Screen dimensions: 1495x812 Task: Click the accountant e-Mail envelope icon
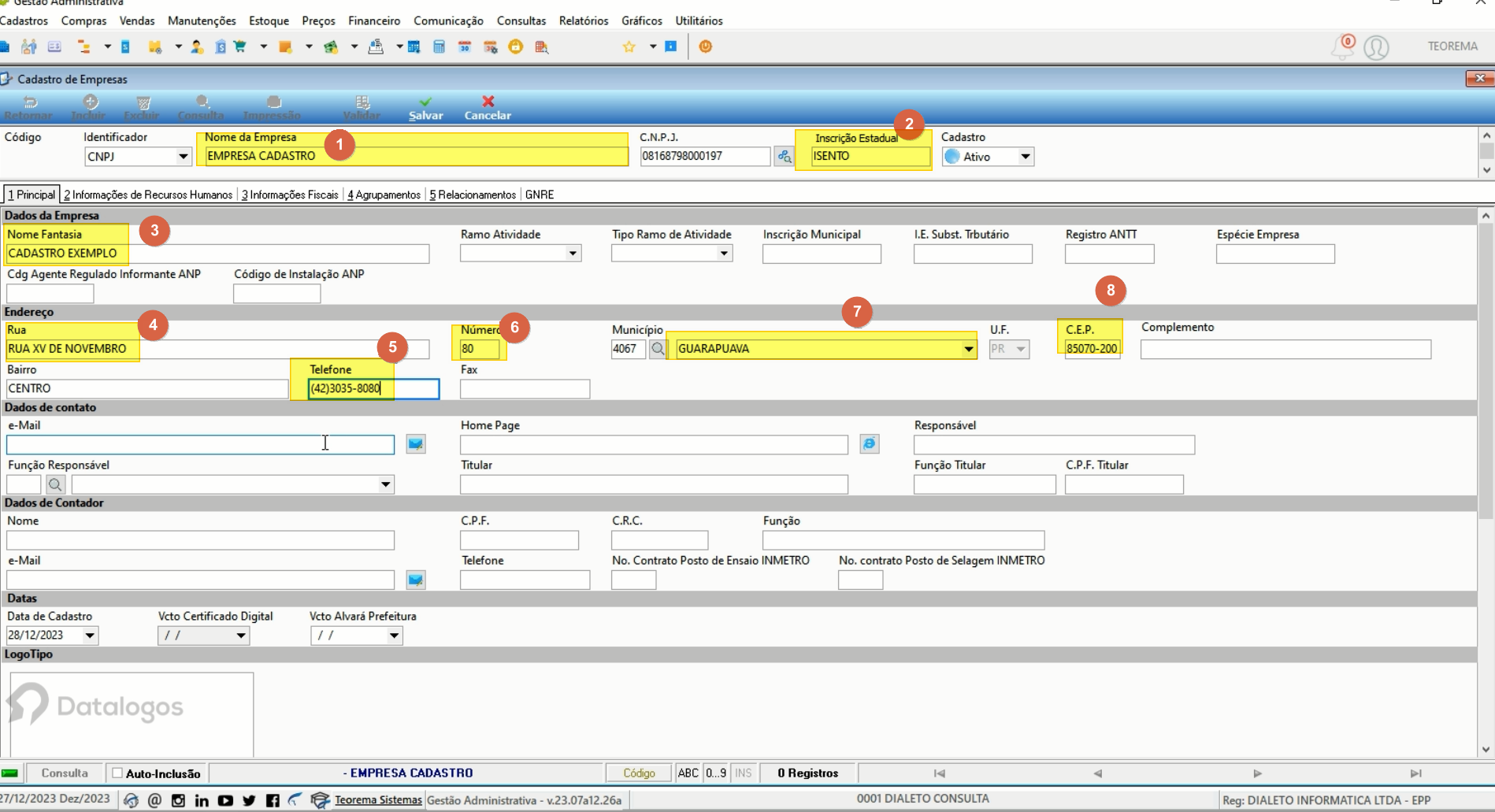tap(416, 580)
